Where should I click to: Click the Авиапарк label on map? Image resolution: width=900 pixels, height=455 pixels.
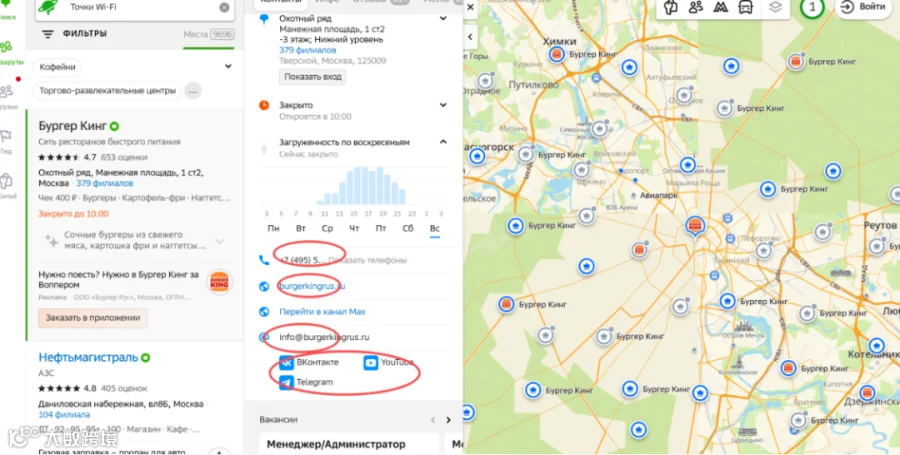tap(658, 195)
